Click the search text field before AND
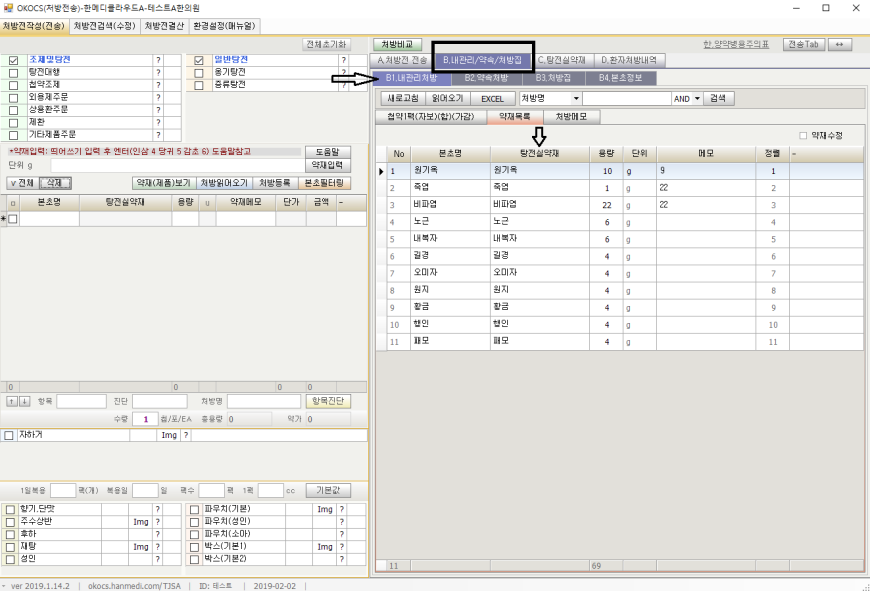Image resolution: width=870 pixels, height=591 pixels. point(626,99)
